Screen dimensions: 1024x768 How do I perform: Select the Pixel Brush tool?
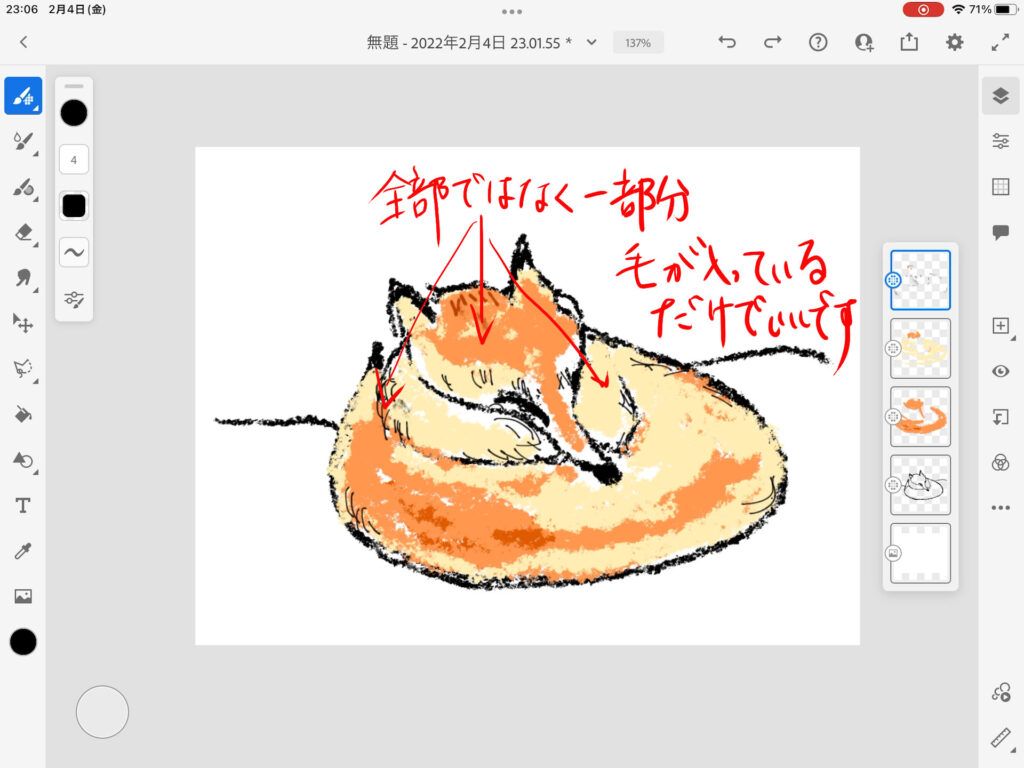coord(23,96)
